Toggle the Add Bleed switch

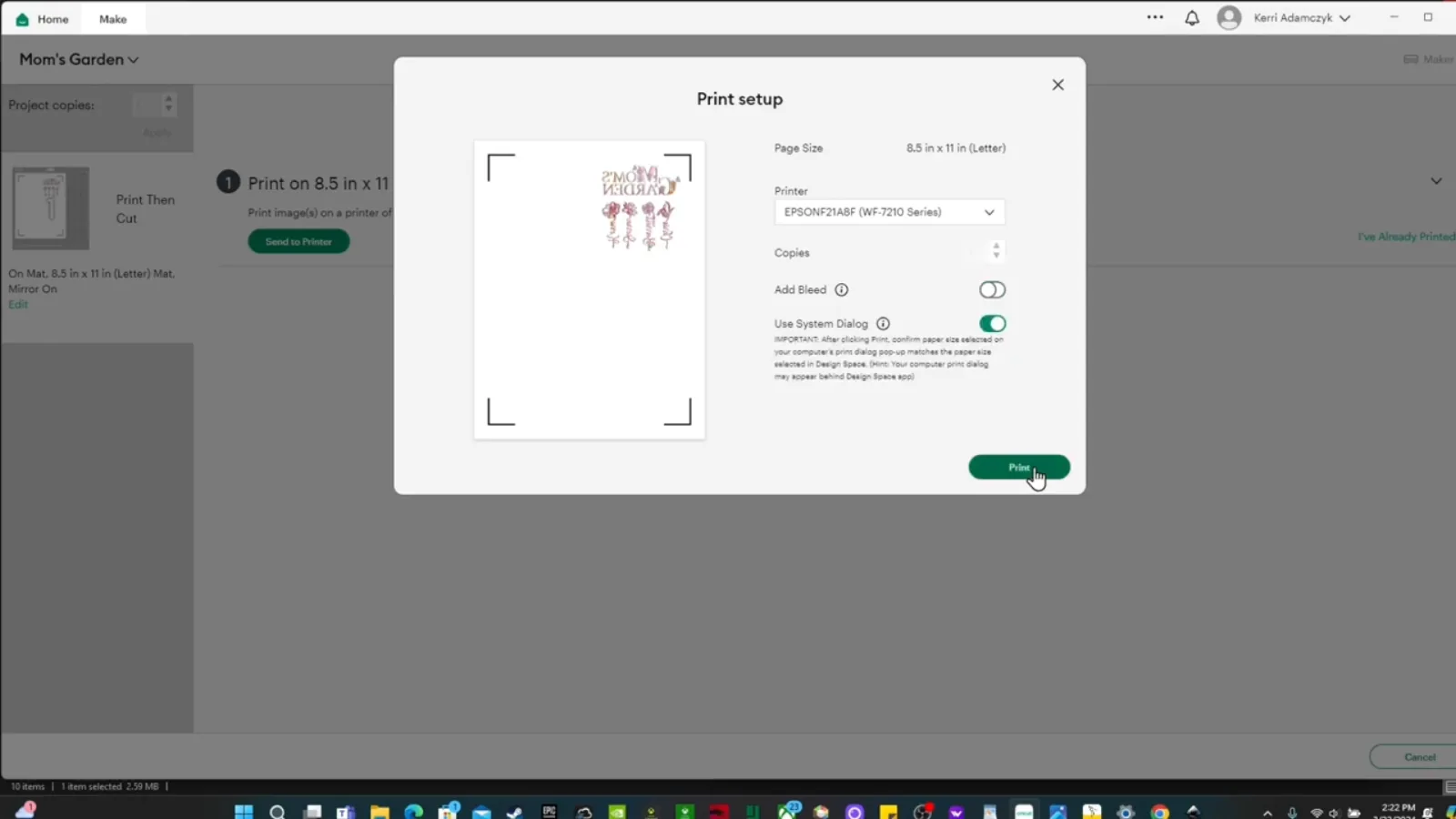pos(992,290)
